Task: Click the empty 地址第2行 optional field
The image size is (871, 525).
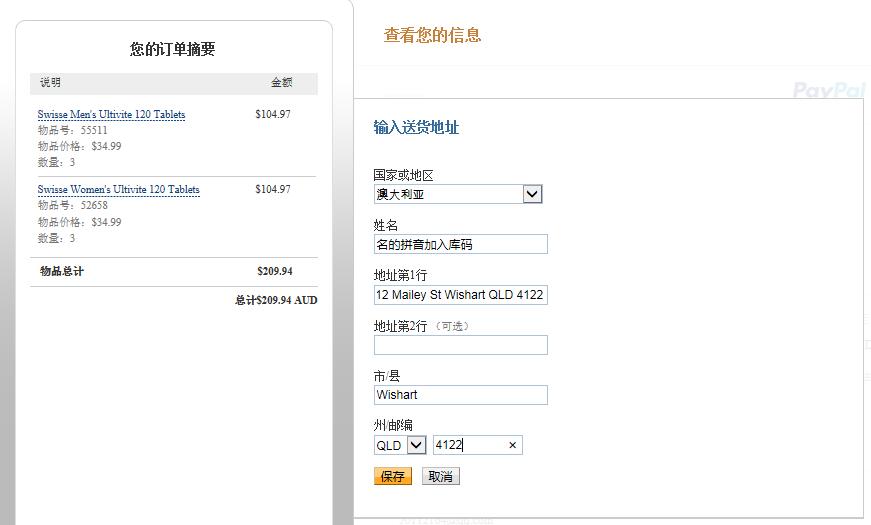Action: pos(460,345)
